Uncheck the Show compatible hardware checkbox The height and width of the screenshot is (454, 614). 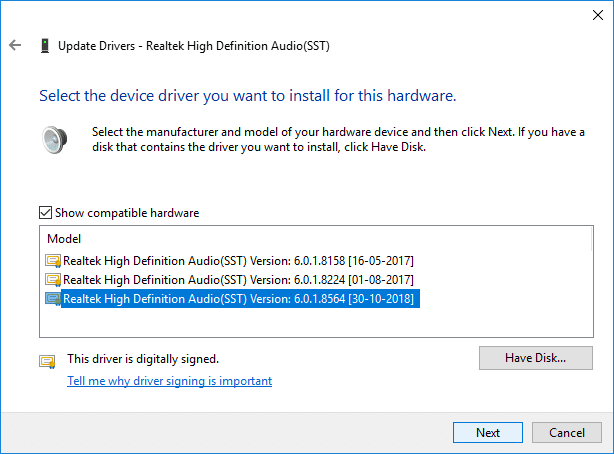tap(45, 213)
